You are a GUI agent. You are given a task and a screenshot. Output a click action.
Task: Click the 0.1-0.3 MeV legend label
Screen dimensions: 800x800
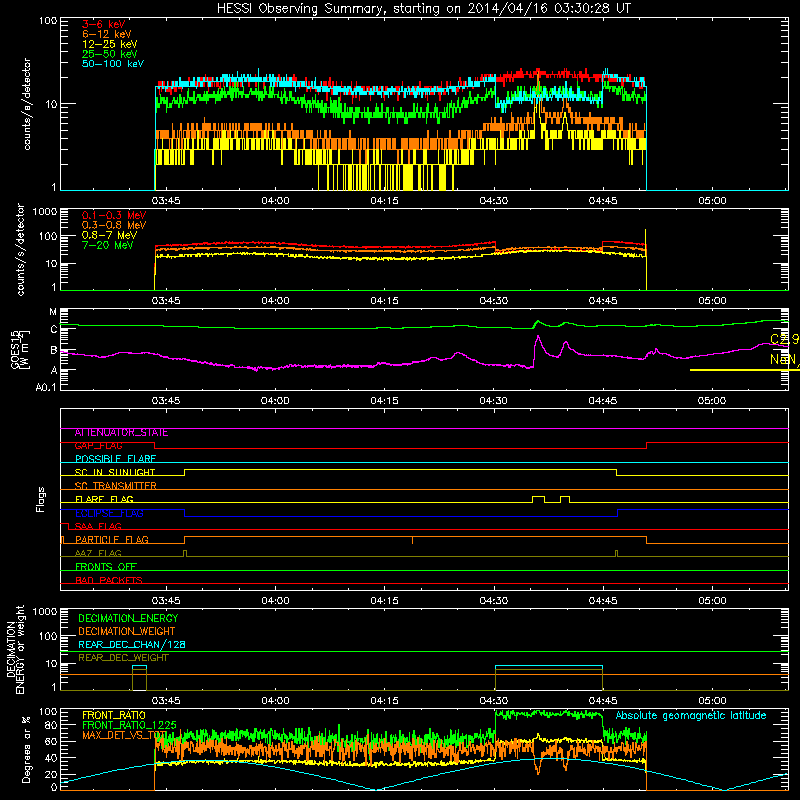click(114, 215)
